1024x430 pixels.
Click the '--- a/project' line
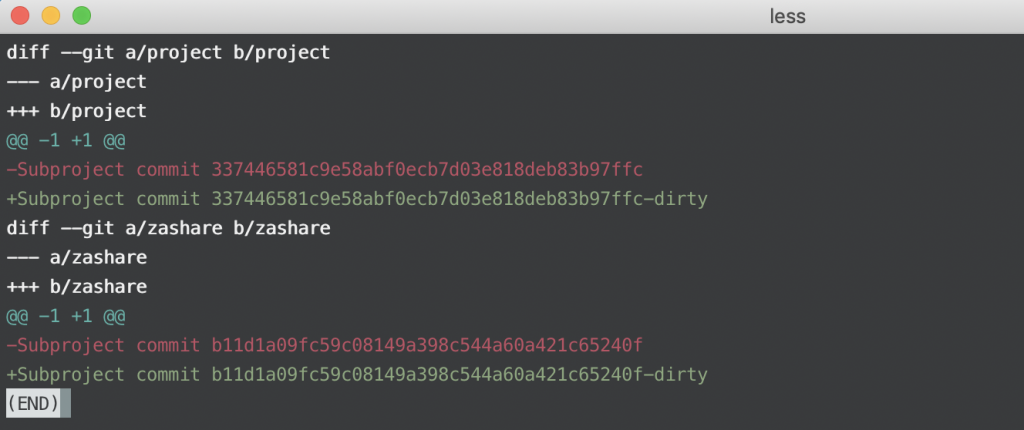point(76,82)
